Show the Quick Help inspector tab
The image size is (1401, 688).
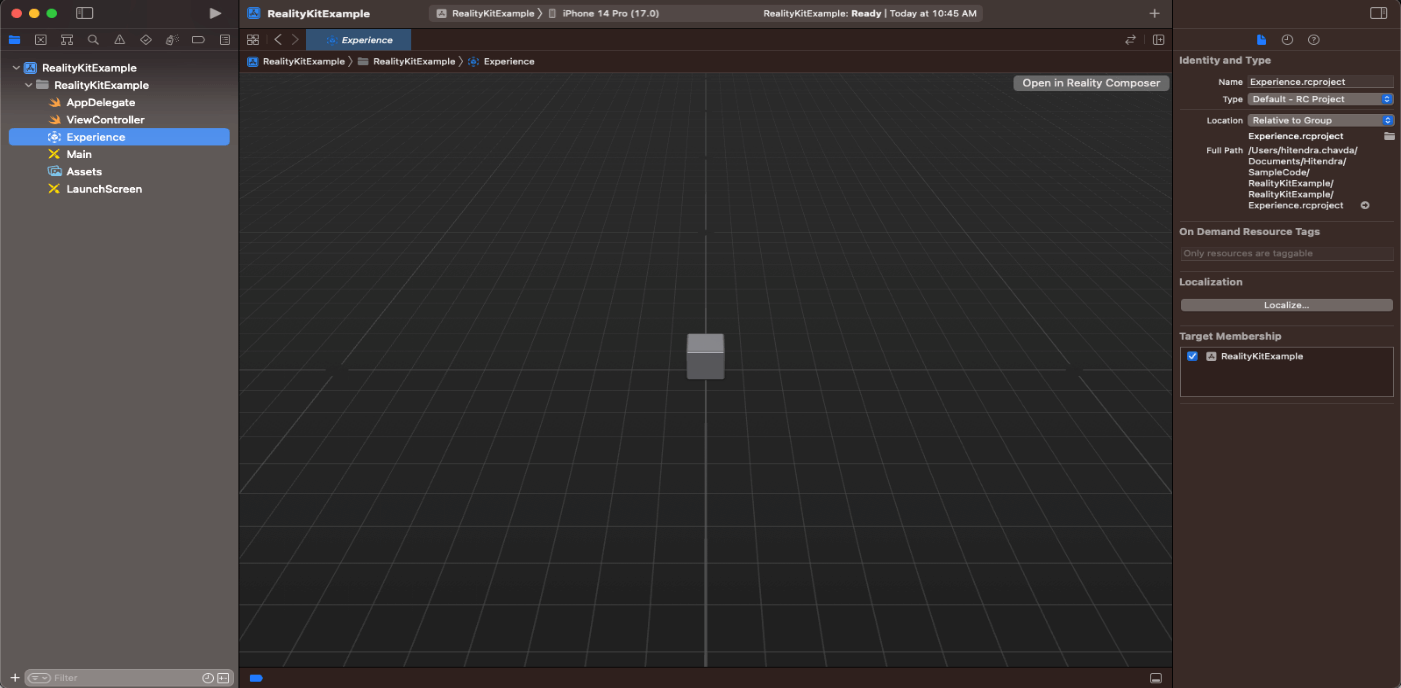1314,40
